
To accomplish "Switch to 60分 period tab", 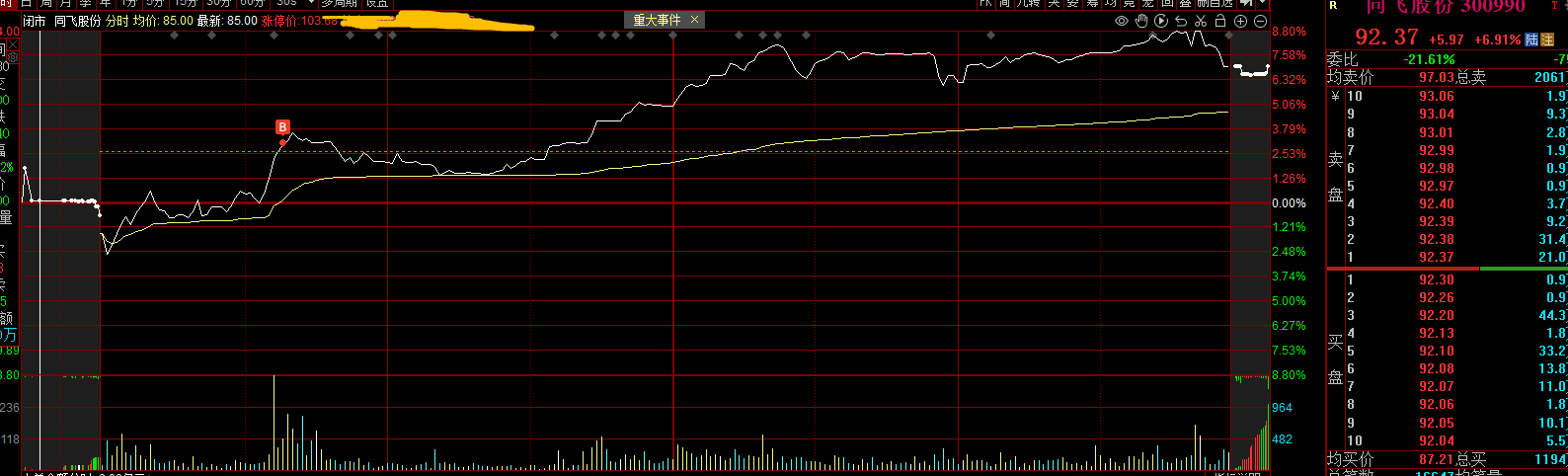I will [x=252, y=4].
